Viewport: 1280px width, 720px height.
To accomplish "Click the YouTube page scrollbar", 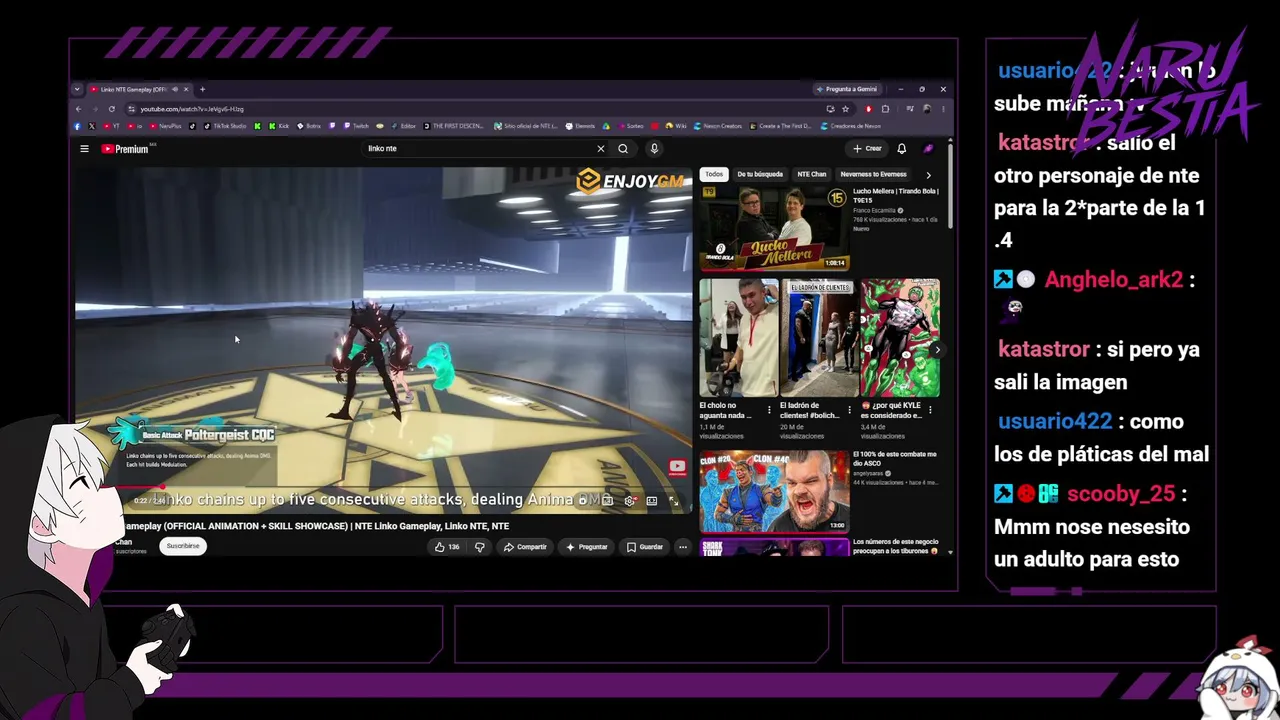I will click(950, 186).
